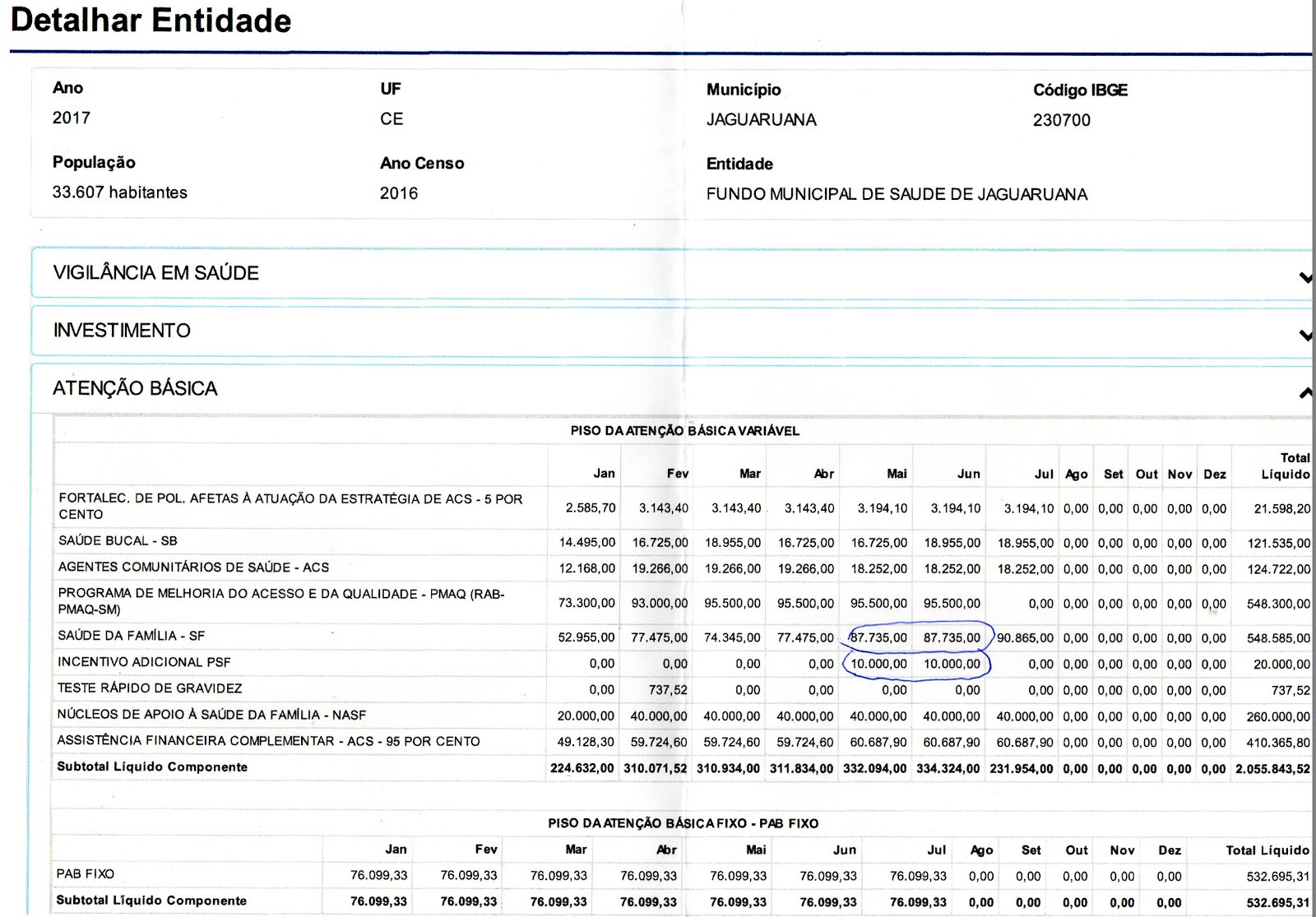Click 'NÚCLEOS DE APOIO À SAÚDE DA FAMÍLIA - NASF'
This screenshot has height=917, width=1316.
pyautogui.click(x=211, y=715)
